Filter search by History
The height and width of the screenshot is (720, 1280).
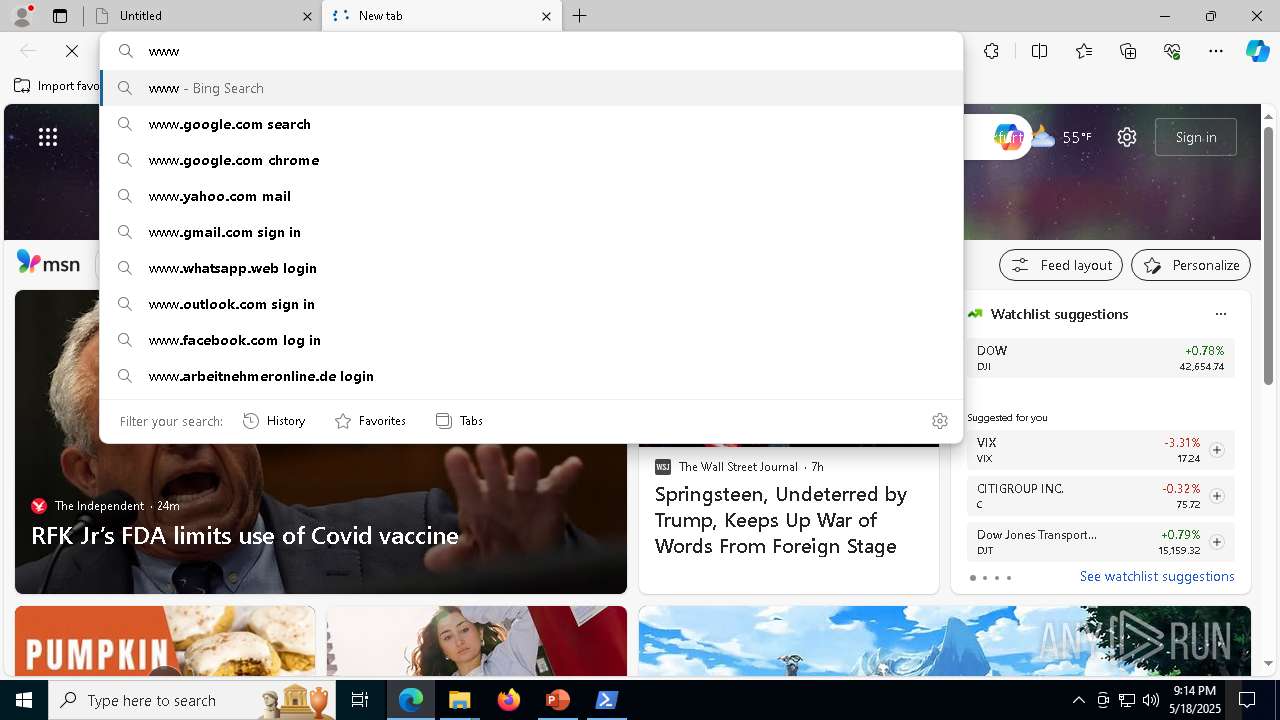coord(274,421)
